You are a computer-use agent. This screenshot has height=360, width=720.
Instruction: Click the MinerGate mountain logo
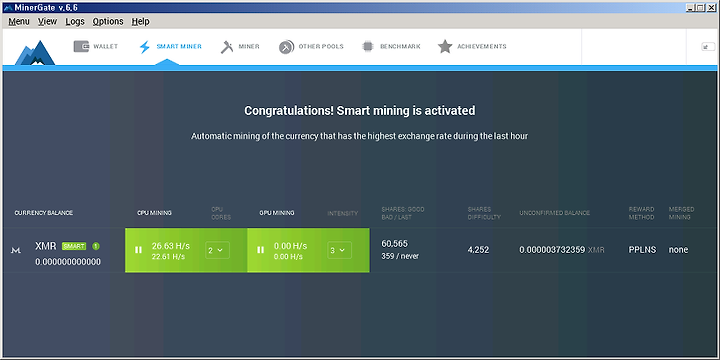click(x=35, y=52)
